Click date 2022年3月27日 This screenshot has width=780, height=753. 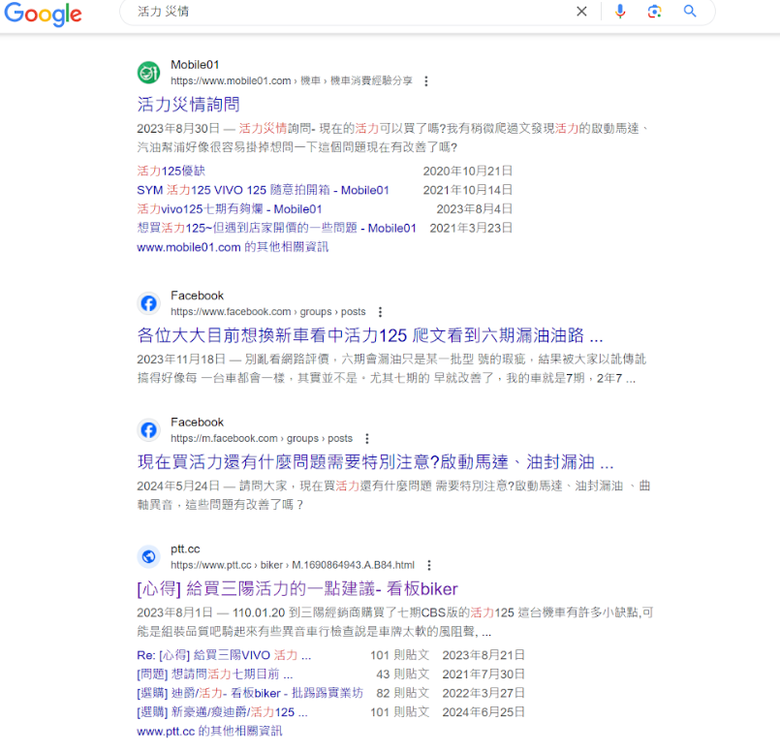tap(483, 693)
